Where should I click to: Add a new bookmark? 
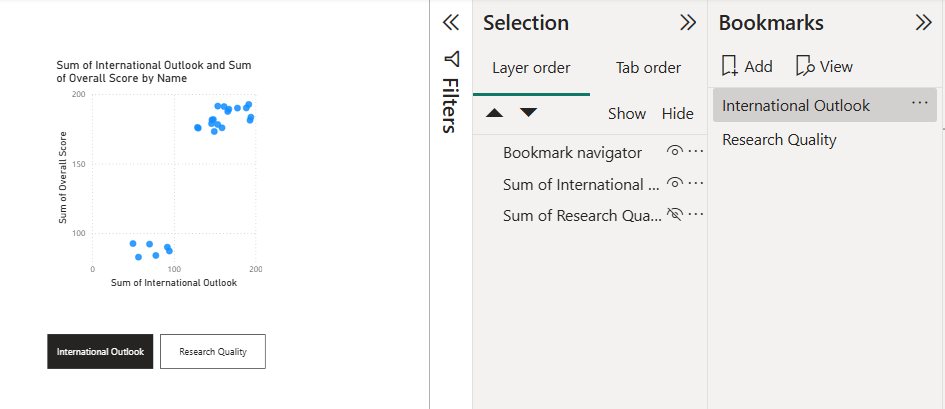747,66
